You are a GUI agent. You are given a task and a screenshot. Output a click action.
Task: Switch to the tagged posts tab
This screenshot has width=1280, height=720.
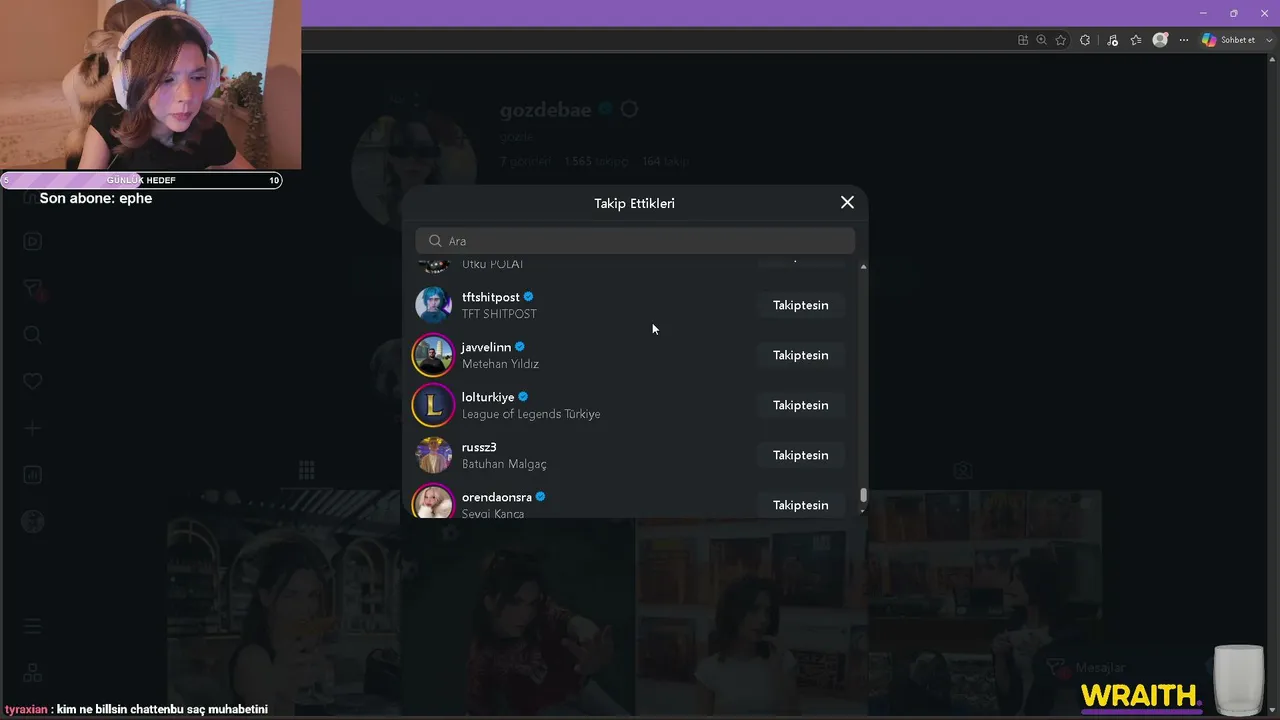click(962, 470)
